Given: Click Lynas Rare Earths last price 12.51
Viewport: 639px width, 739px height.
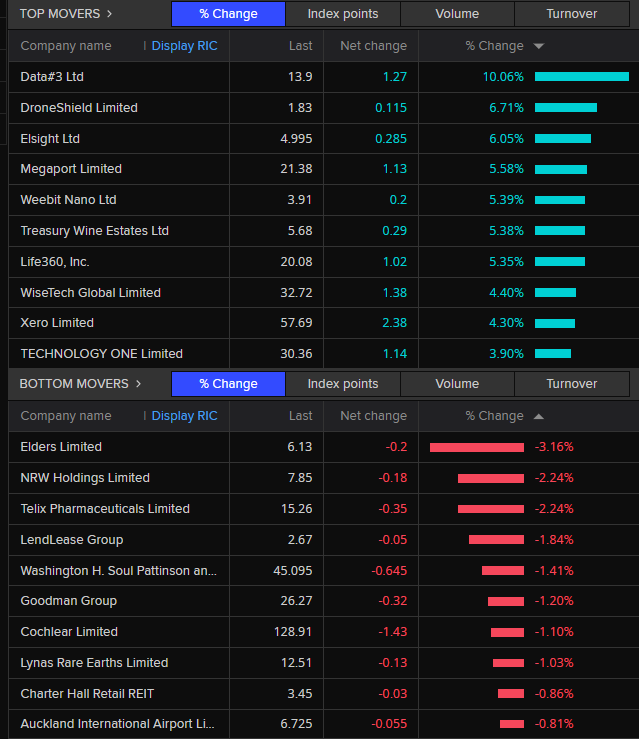Looking at the screenshot, I should tap(296, 663).
